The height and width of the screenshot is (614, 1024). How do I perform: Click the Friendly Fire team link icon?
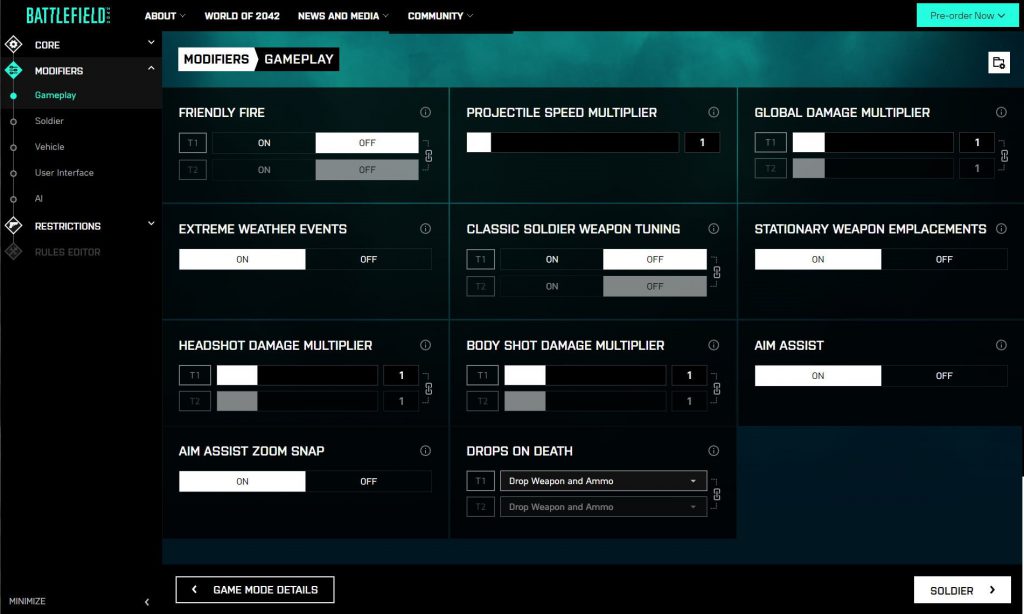click(429, 156)
